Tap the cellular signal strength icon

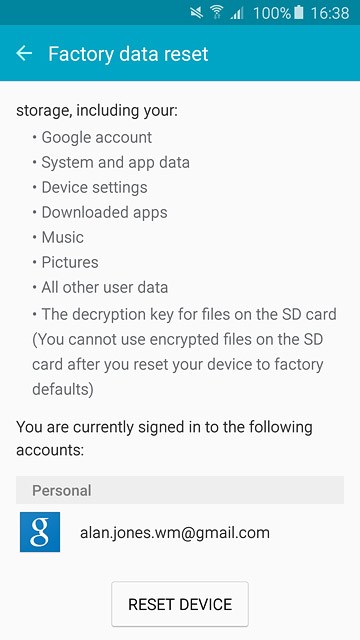tap(237, 13)
